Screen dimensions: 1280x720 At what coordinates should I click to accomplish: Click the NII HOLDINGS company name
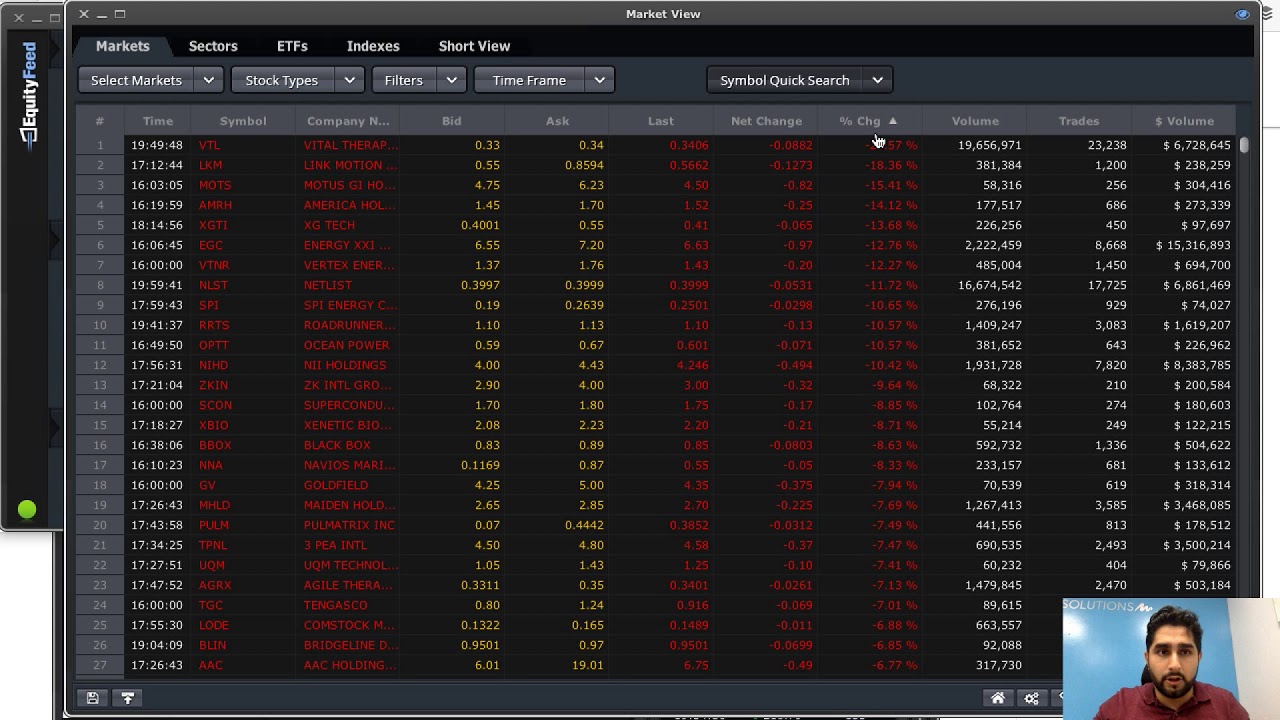coord(344,365)
